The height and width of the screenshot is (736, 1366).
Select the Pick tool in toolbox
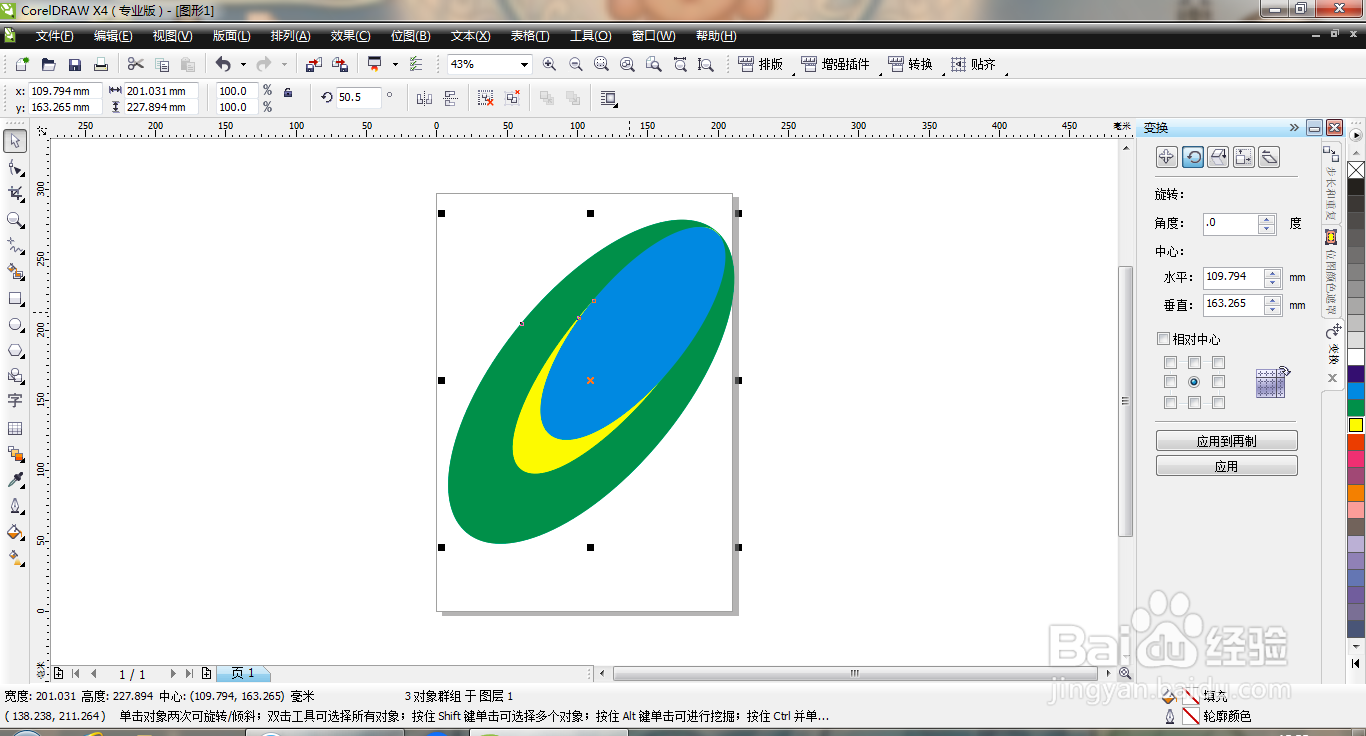(x=15, y=141)
